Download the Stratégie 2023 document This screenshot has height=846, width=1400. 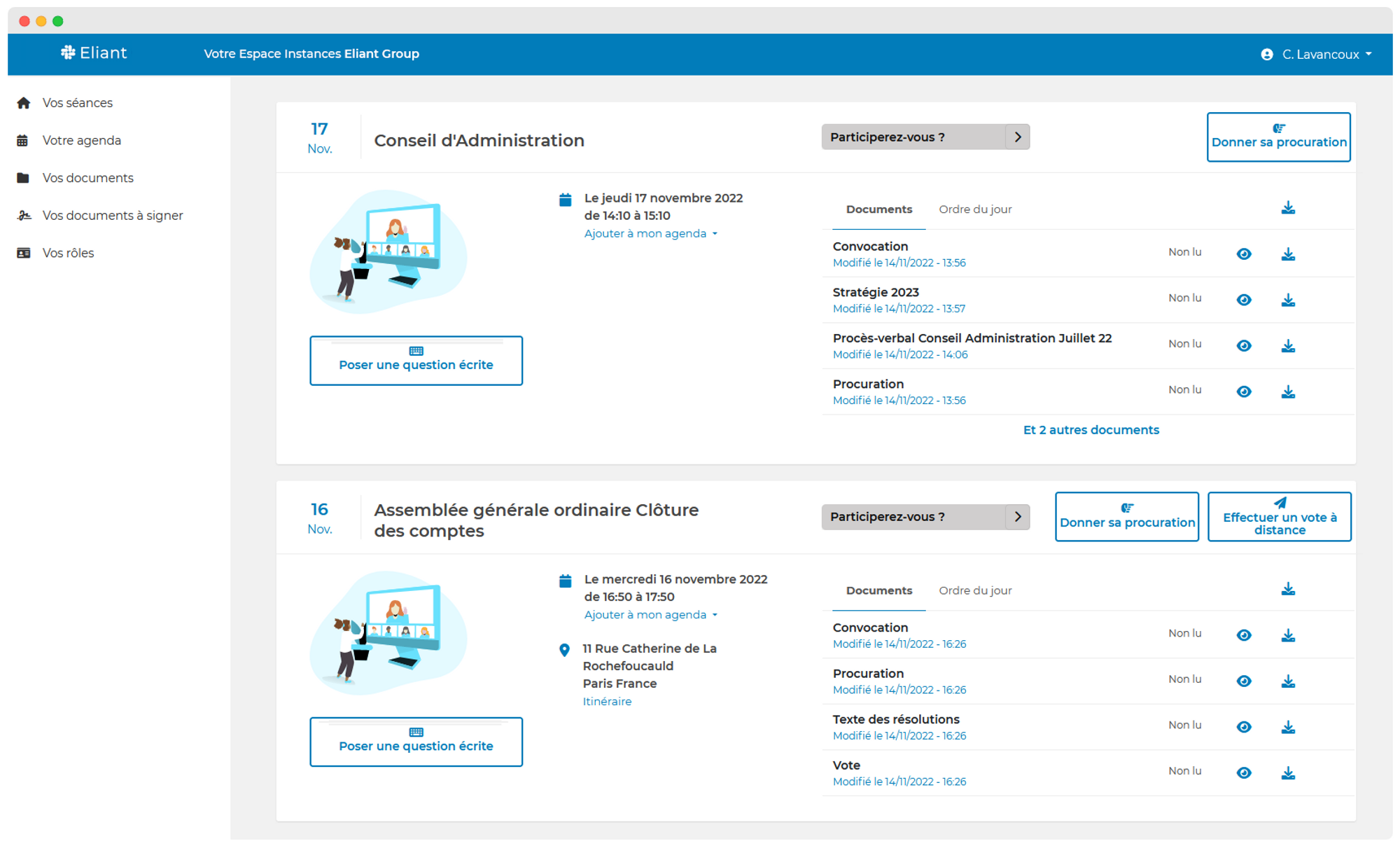coord(1287,300)
